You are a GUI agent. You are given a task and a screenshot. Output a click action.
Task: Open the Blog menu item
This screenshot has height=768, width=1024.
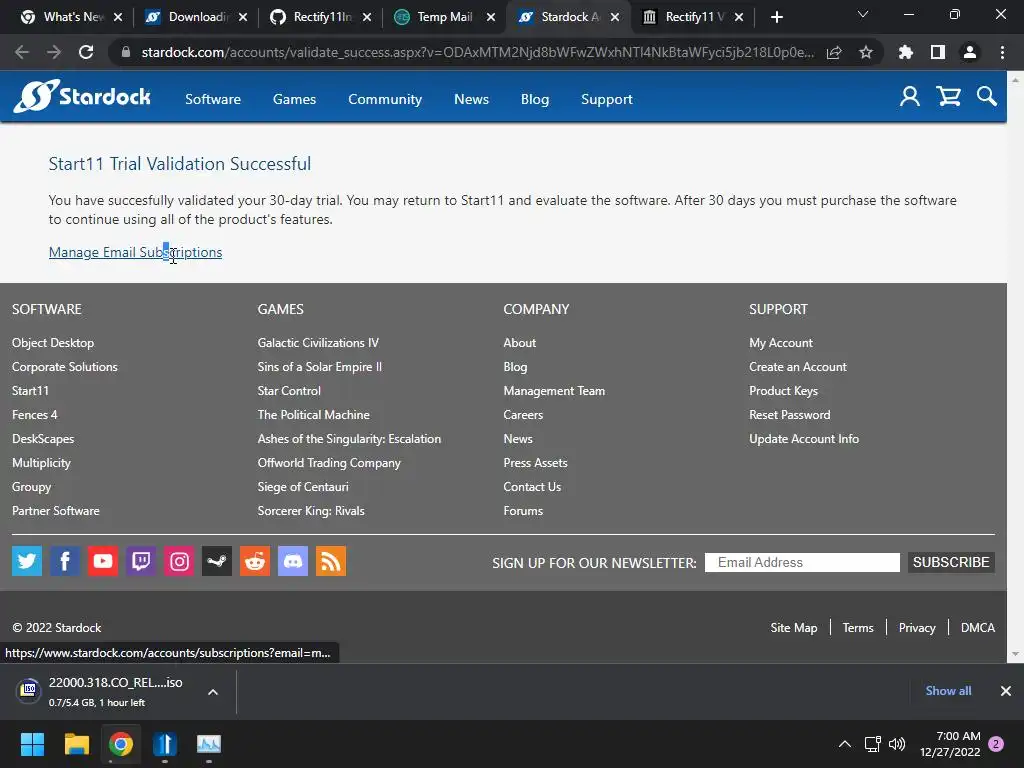535,99
